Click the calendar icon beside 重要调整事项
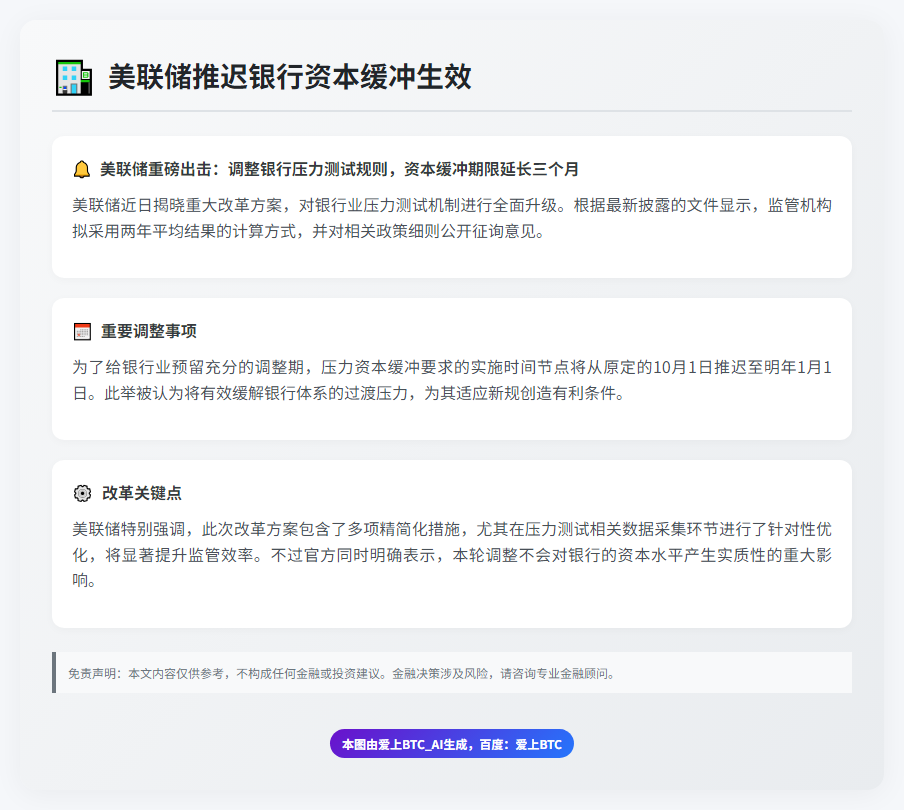This screenshot has height=810, width=904. (x=82, y=331)
